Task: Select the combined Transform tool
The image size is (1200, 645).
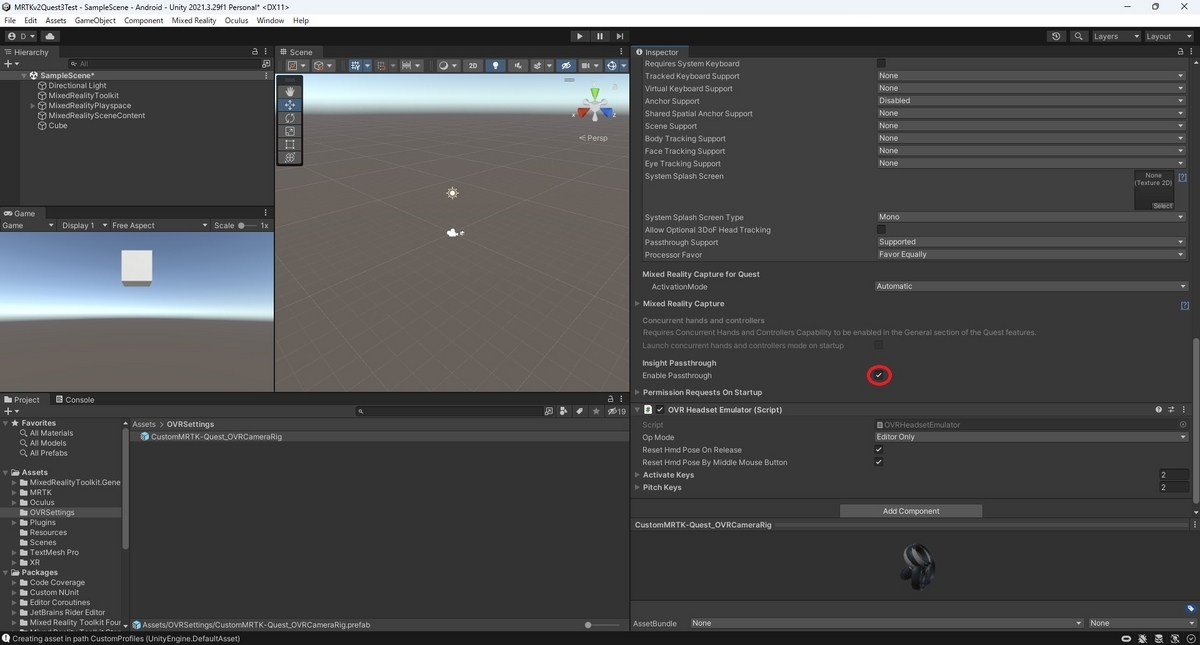Action: tap(290, 157)
